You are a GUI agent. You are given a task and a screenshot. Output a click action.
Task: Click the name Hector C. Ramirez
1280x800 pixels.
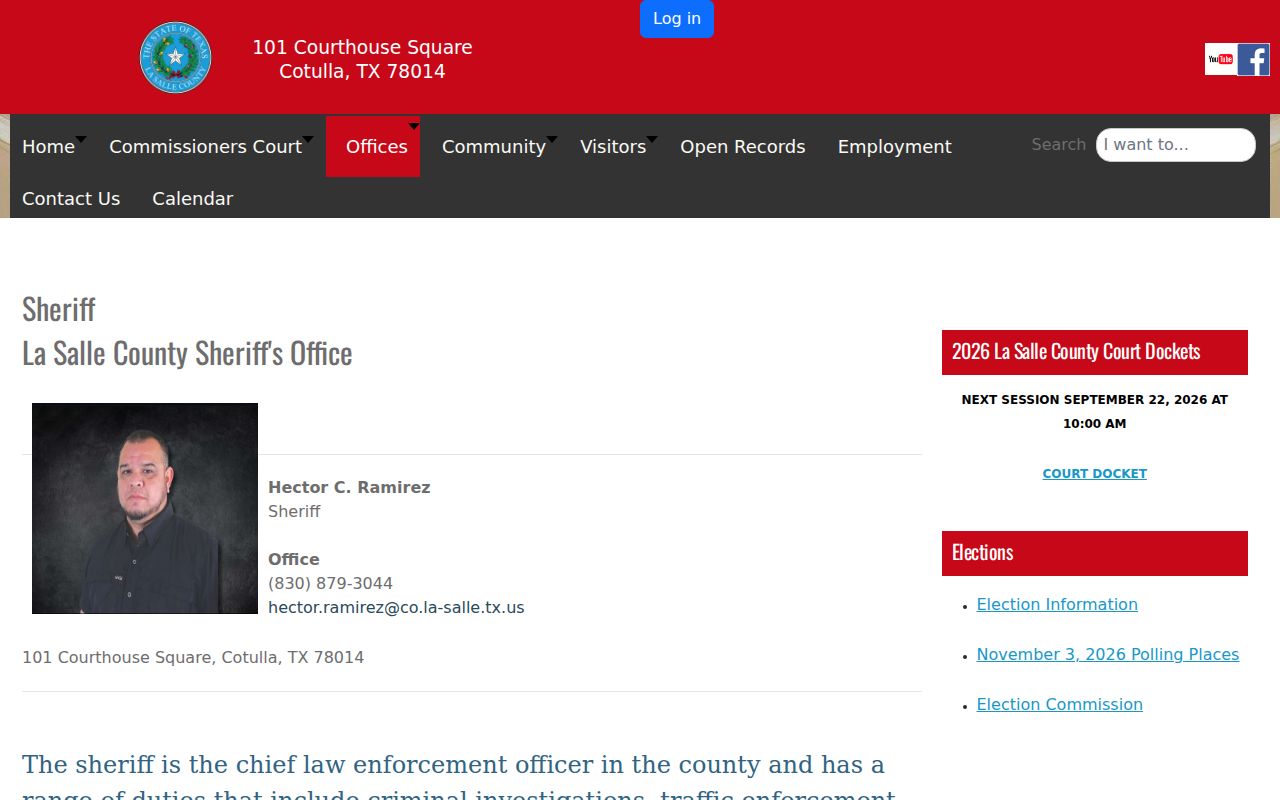pos(349,488)
